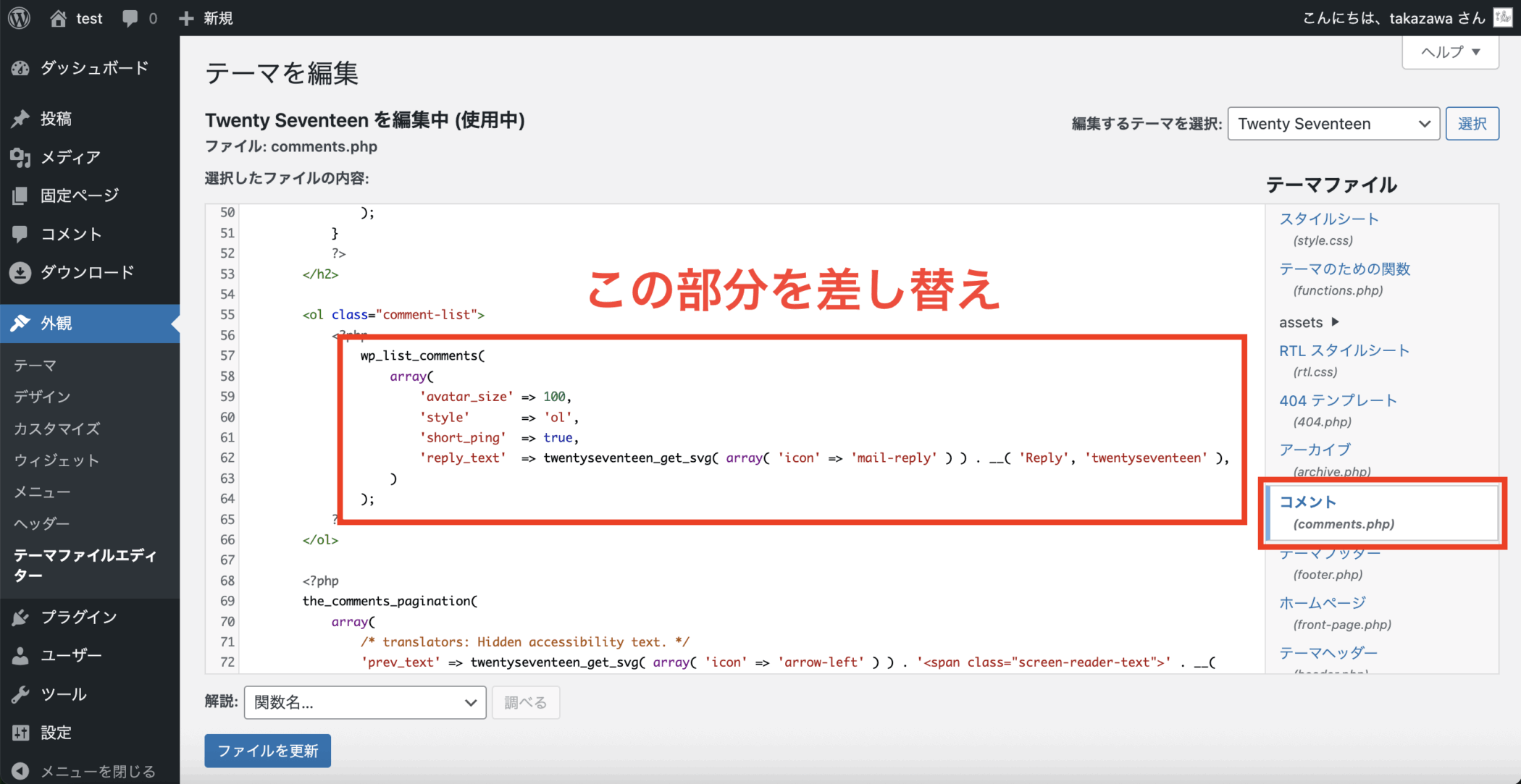Click the home icon next to test
The image size is (1521, 784).
pos(58,18)
